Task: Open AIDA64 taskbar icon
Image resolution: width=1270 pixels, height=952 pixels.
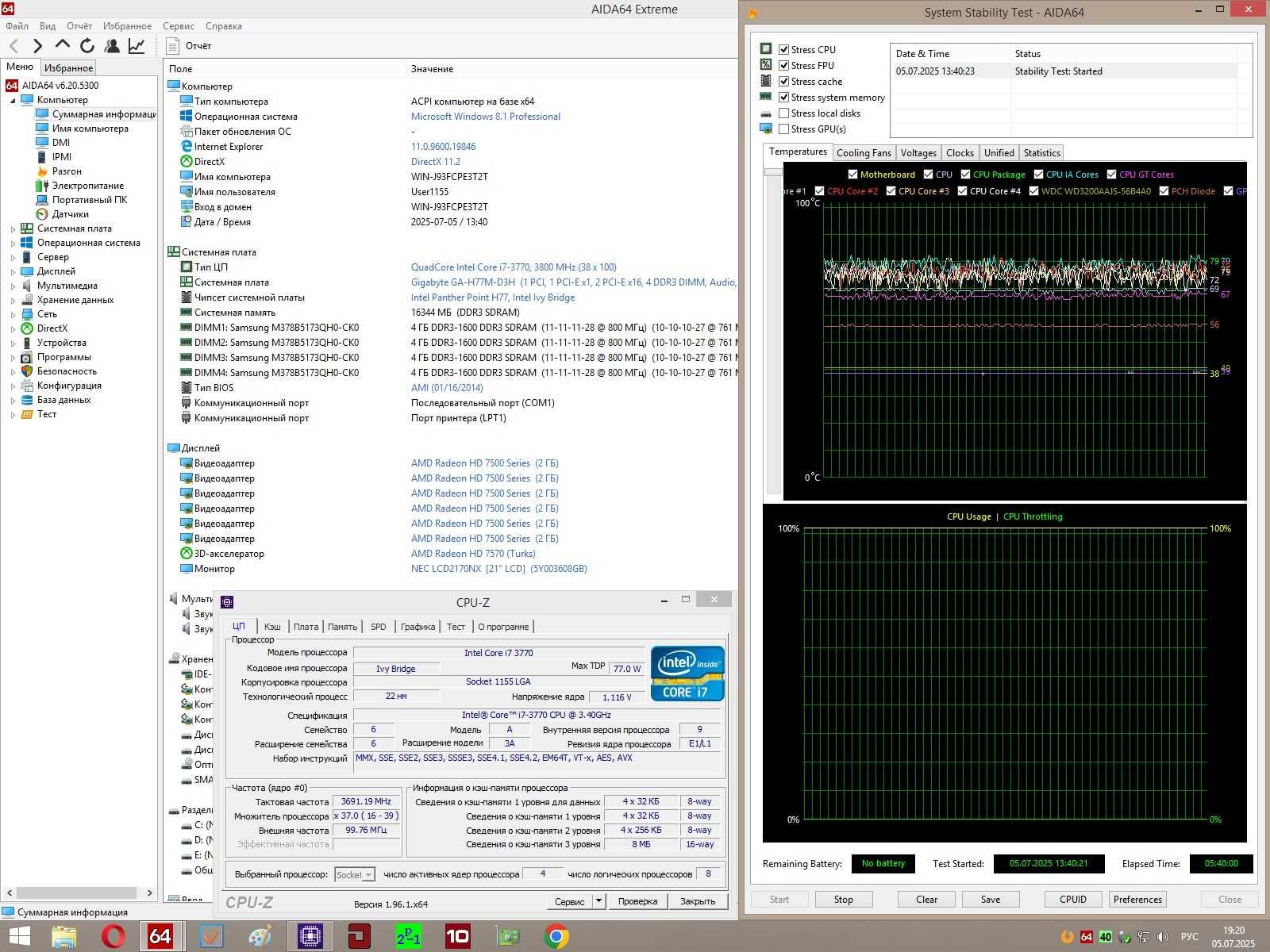Action: point(161,936)
